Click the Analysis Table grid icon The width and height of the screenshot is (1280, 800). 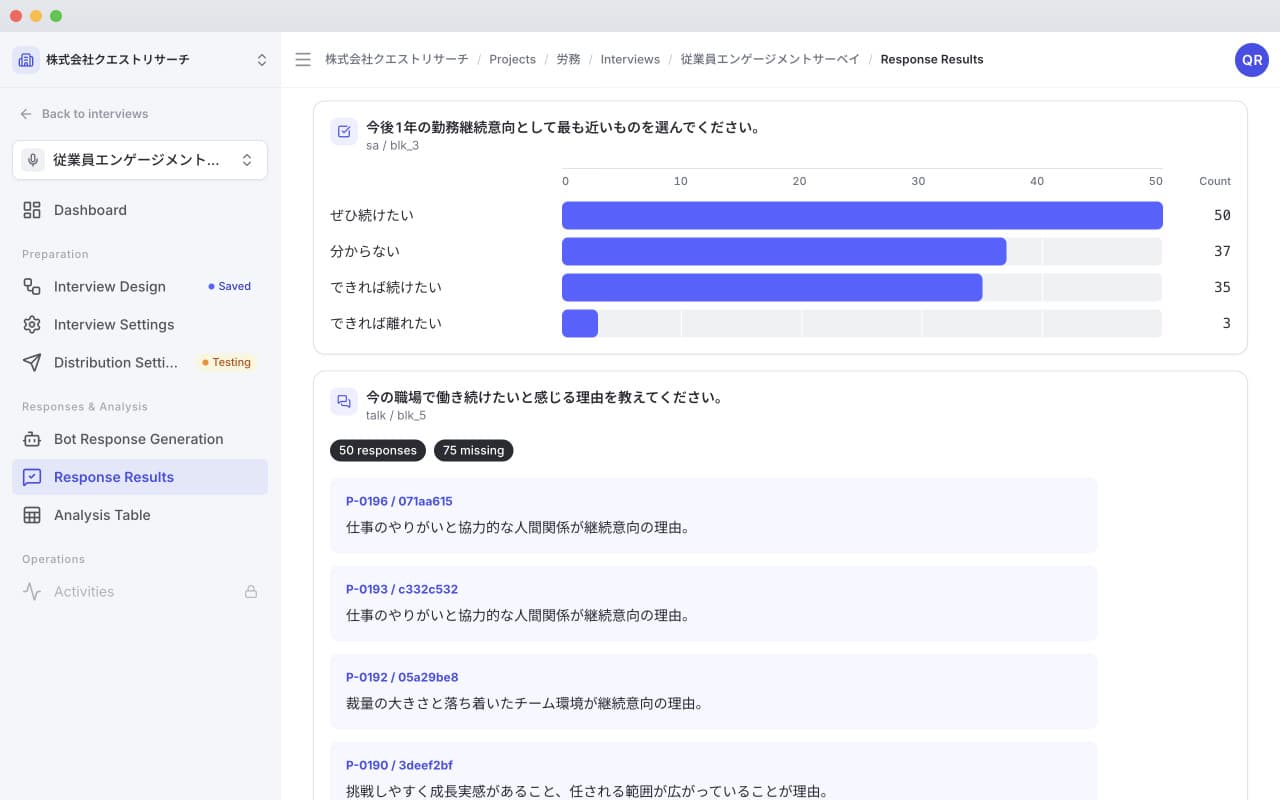point(32,515)
